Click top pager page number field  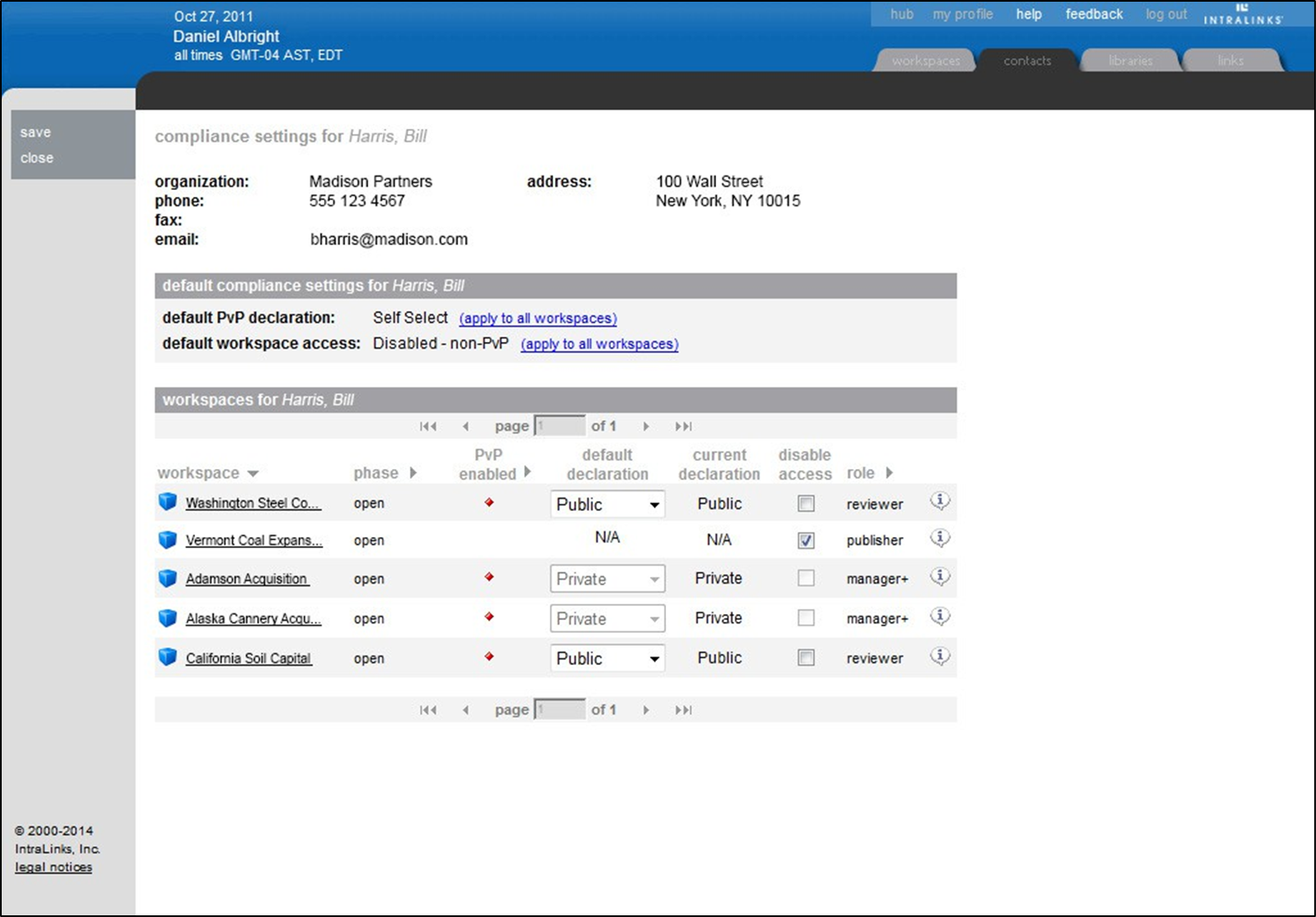(560, 426)
